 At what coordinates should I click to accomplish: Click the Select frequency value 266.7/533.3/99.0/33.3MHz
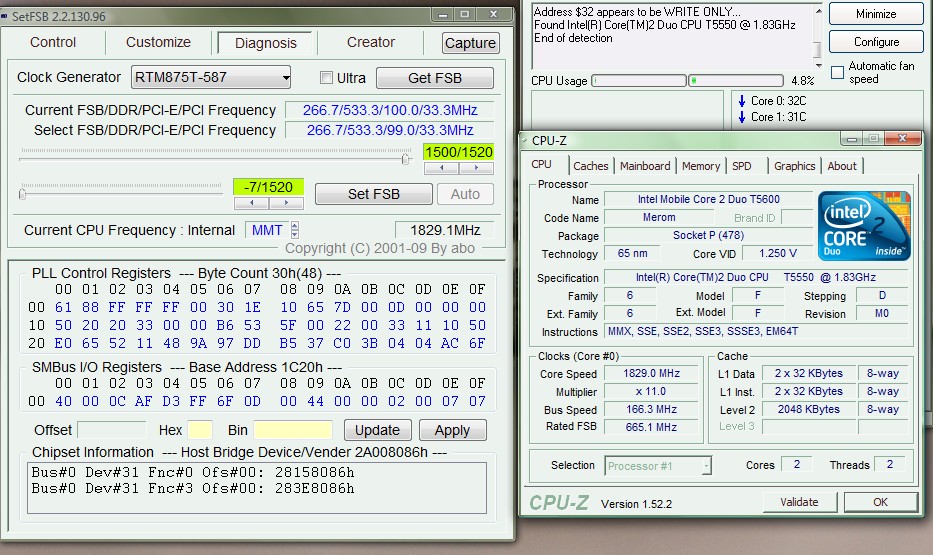coord(390,130)
